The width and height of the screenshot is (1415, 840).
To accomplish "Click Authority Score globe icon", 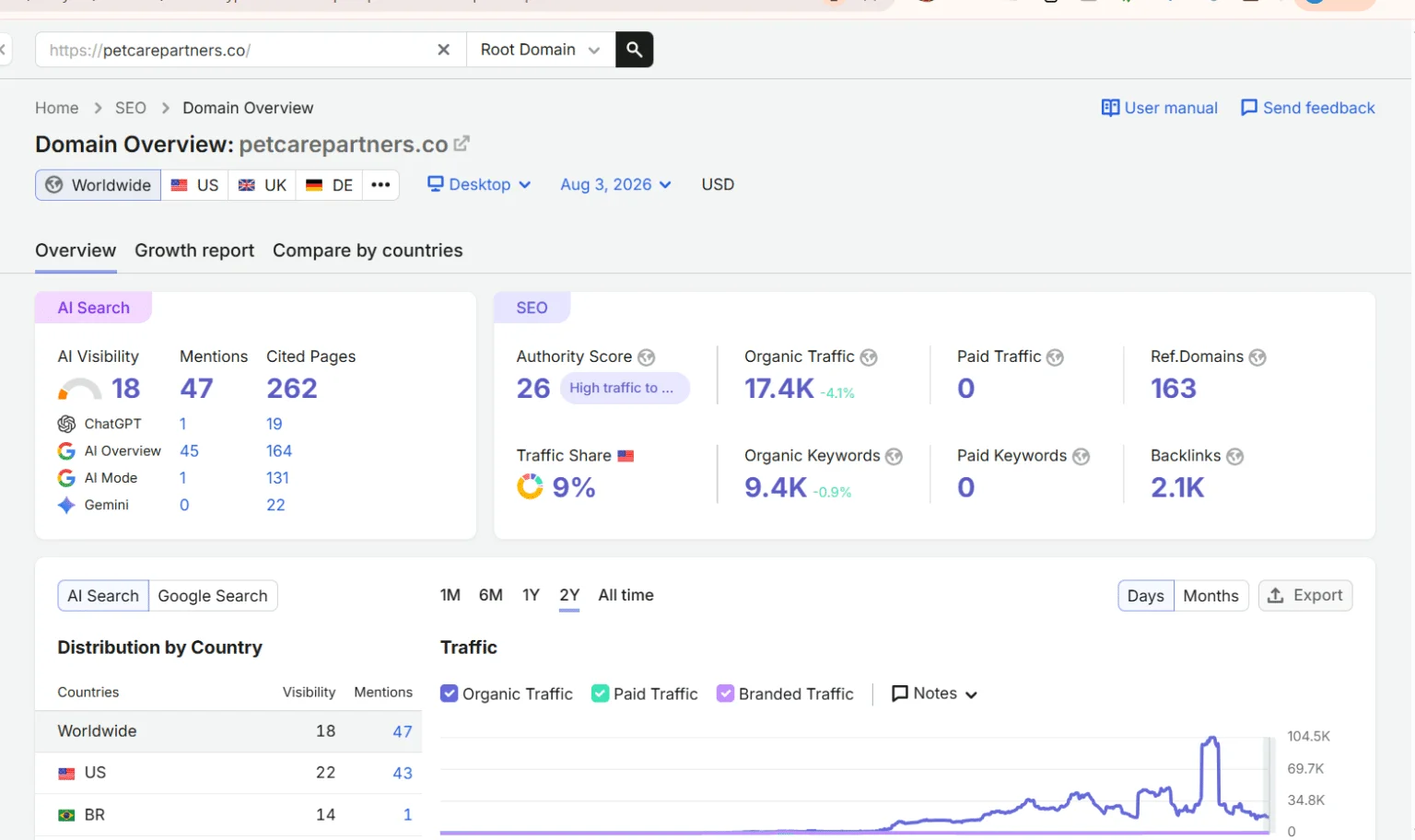I will click(x=647, y=357).
